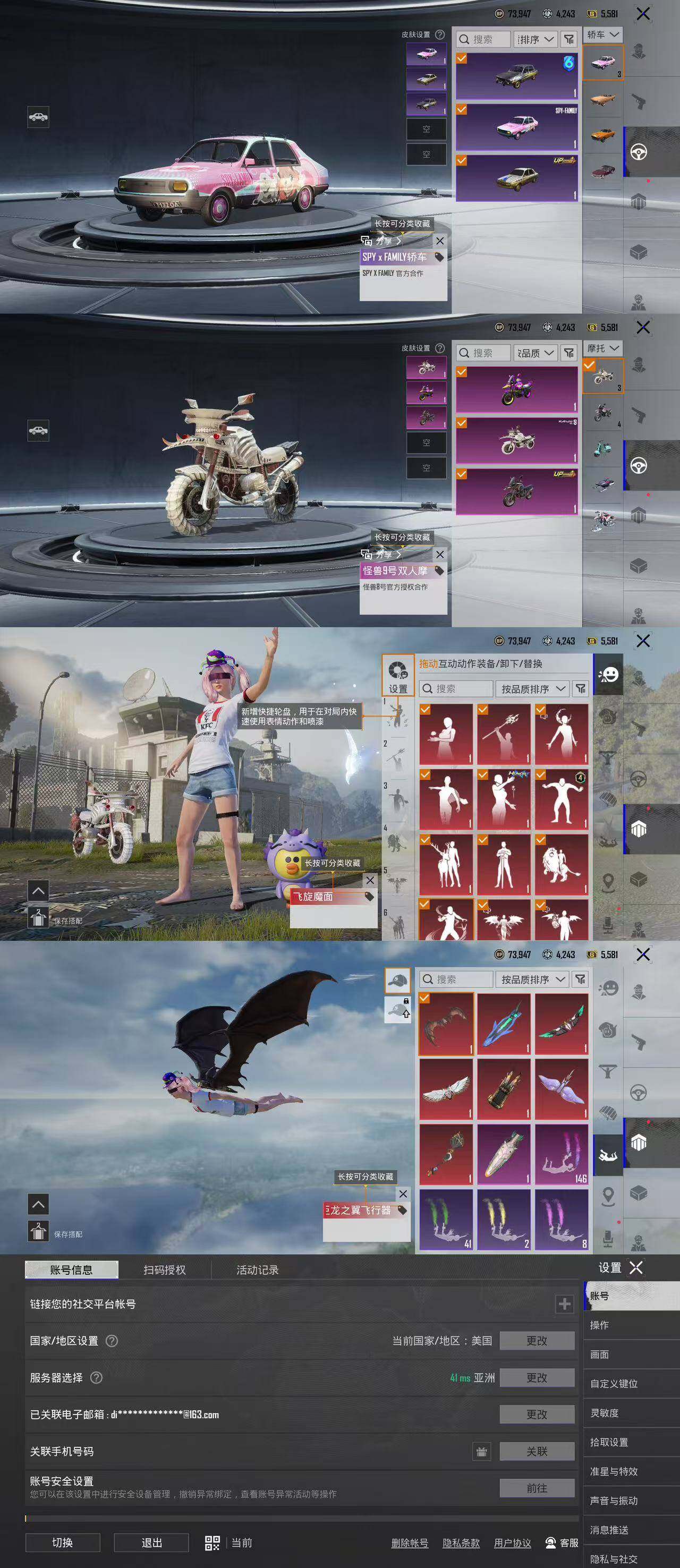Toggle the checkbox on the HONOR-labelled emote

coord(483,774)
